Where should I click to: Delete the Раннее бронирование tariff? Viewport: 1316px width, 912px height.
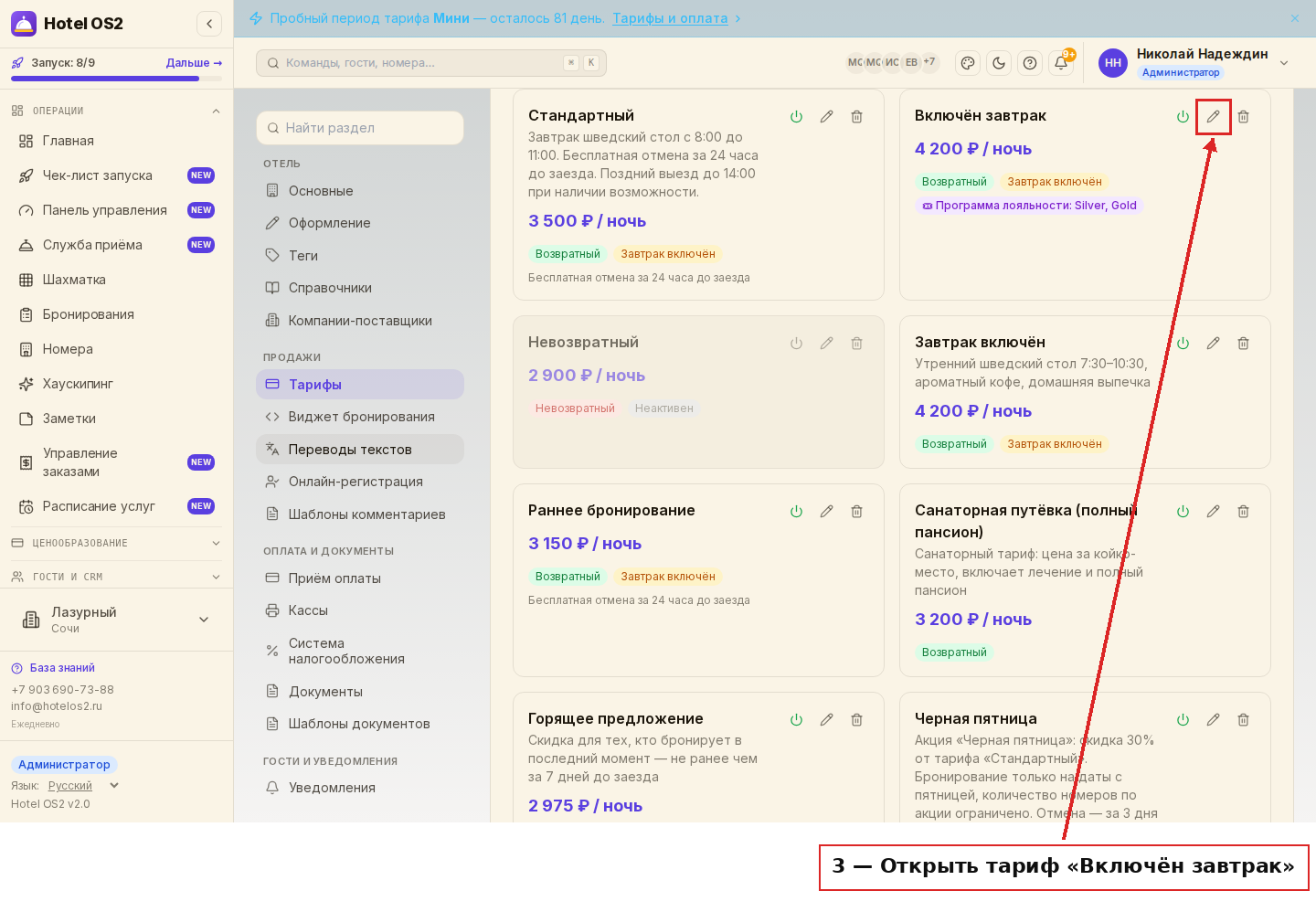856,512
